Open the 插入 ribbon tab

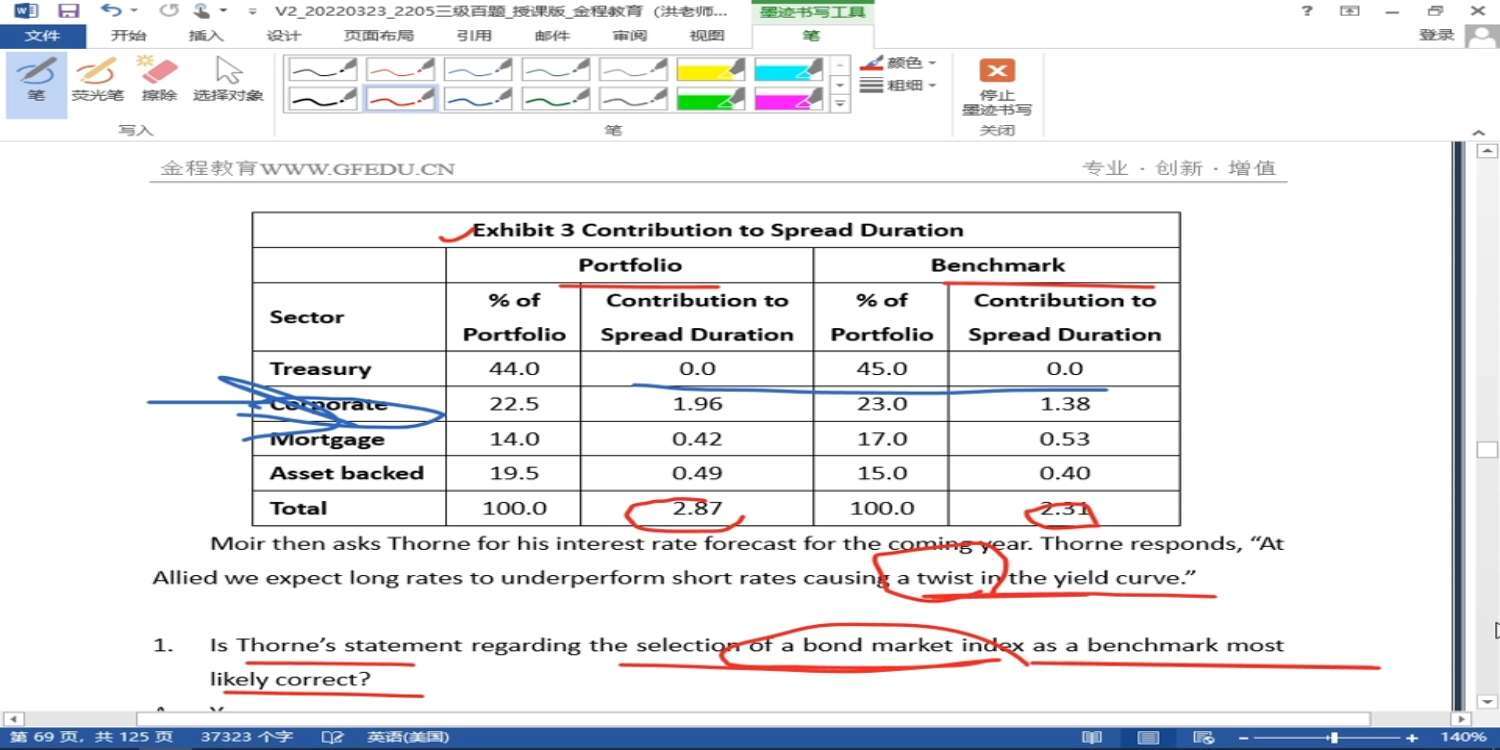206,36
